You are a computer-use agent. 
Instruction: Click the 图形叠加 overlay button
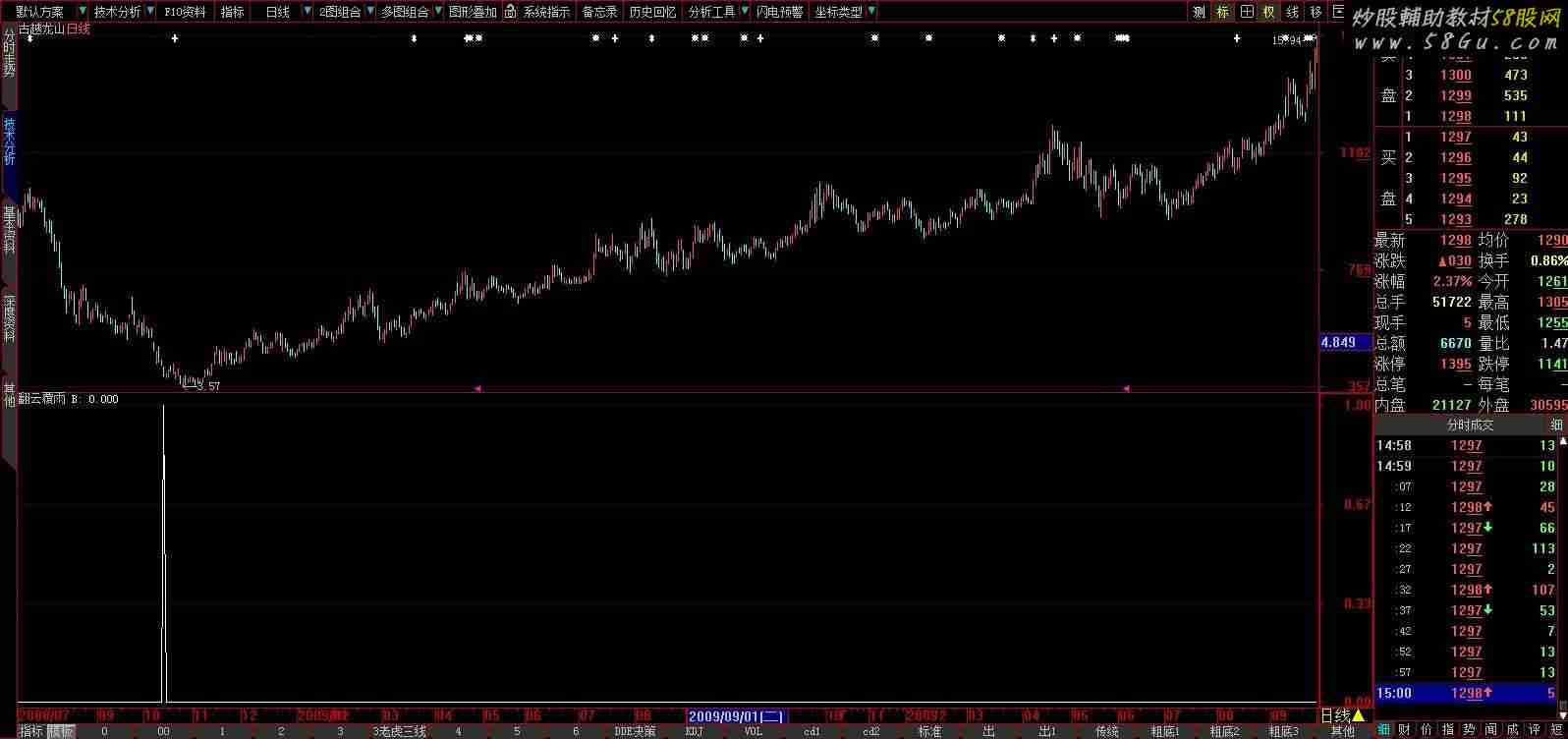coord(473,12)
